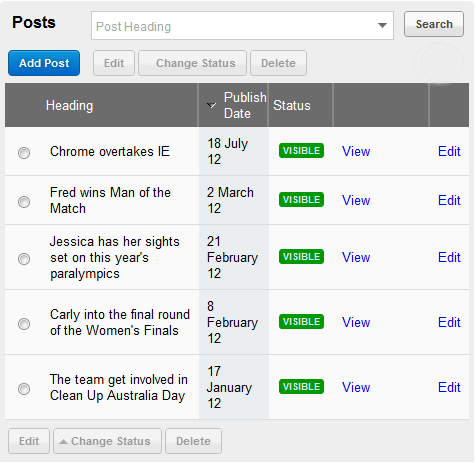Open the Edit link for Carly Women's Finals
This screenshot has height=463, width=476.
pos(449,323)
